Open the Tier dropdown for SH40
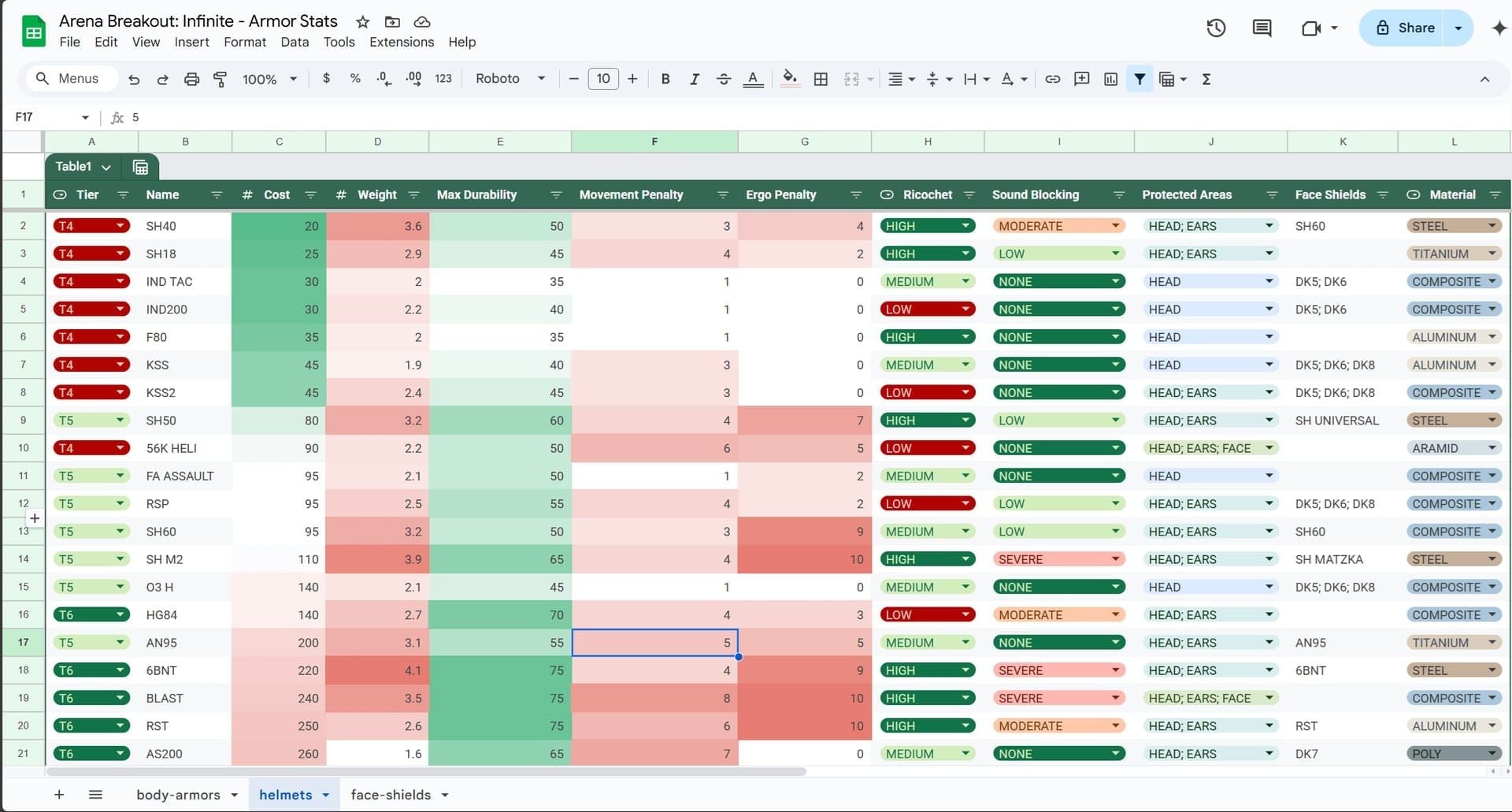This screenshot has height=812, width=1512. (x=120, y=226)
